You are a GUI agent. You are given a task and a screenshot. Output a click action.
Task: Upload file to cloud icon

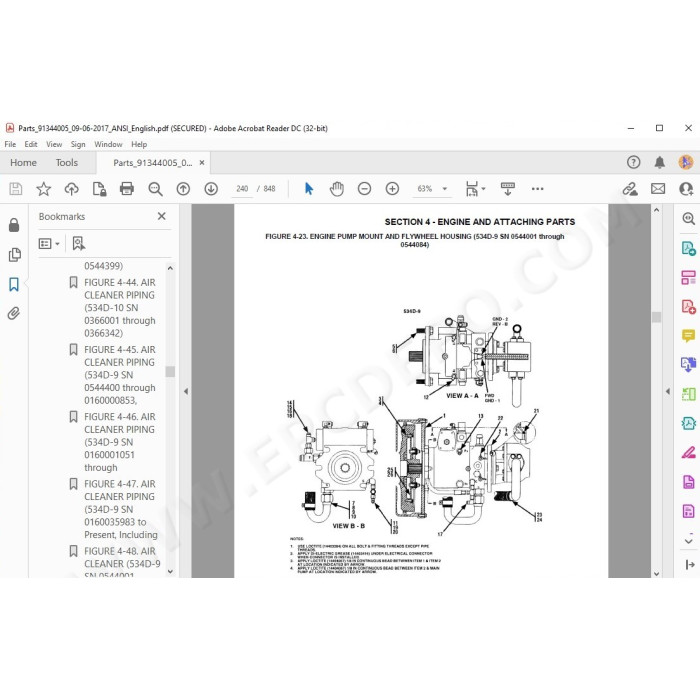(71, 189)
